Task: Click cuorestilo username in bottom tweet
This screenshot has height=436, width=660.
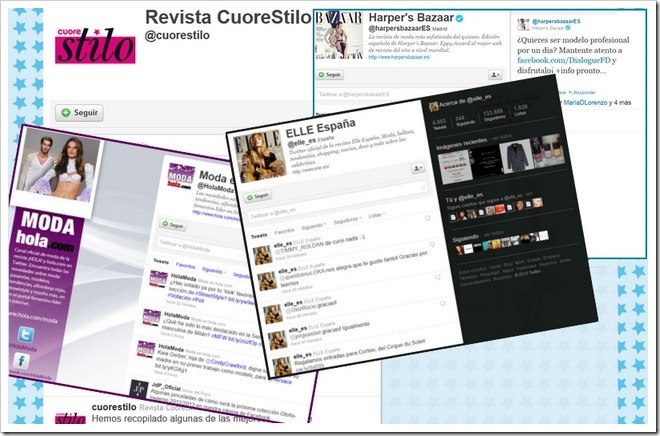Action: click(114, 407)
